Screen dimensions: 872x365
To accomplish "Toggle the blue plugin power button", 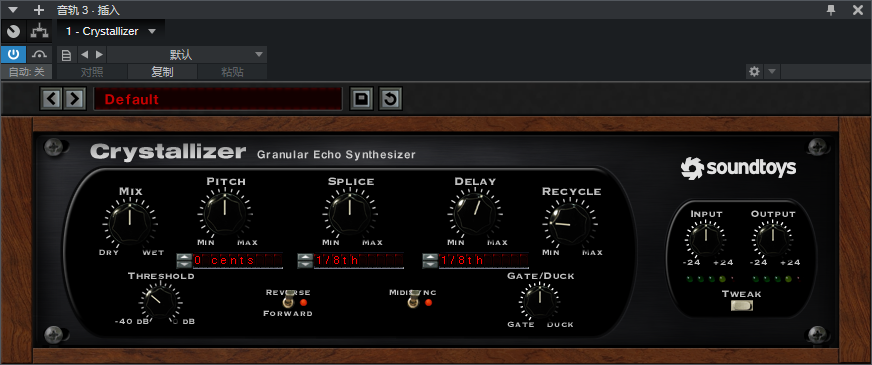I will 13,55.
